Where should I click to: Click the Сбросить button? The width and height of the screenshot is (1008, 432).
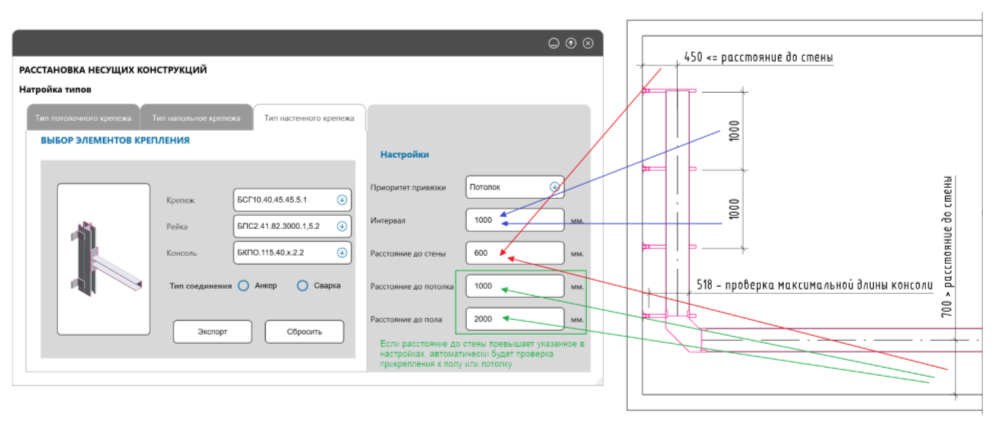point(304,332)
